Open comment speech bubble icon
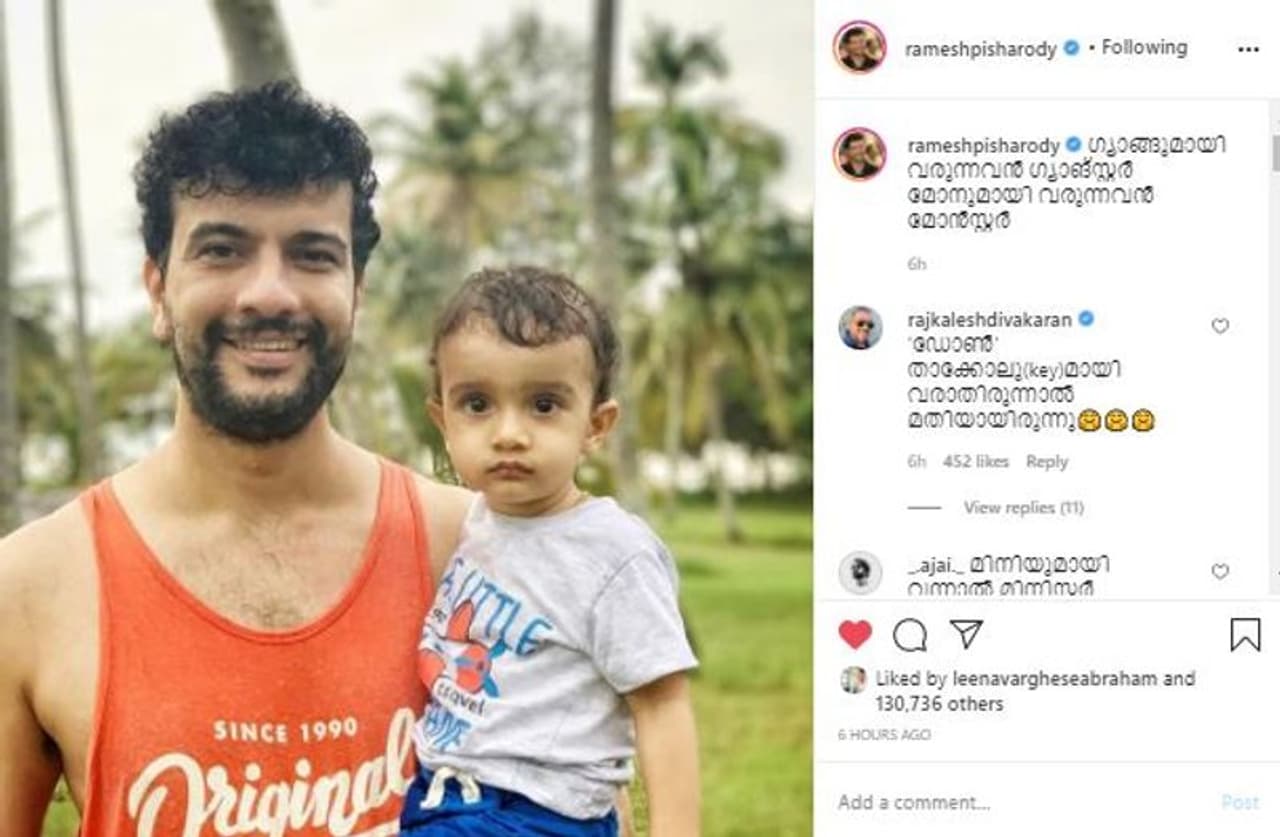 tap(910, 635)
